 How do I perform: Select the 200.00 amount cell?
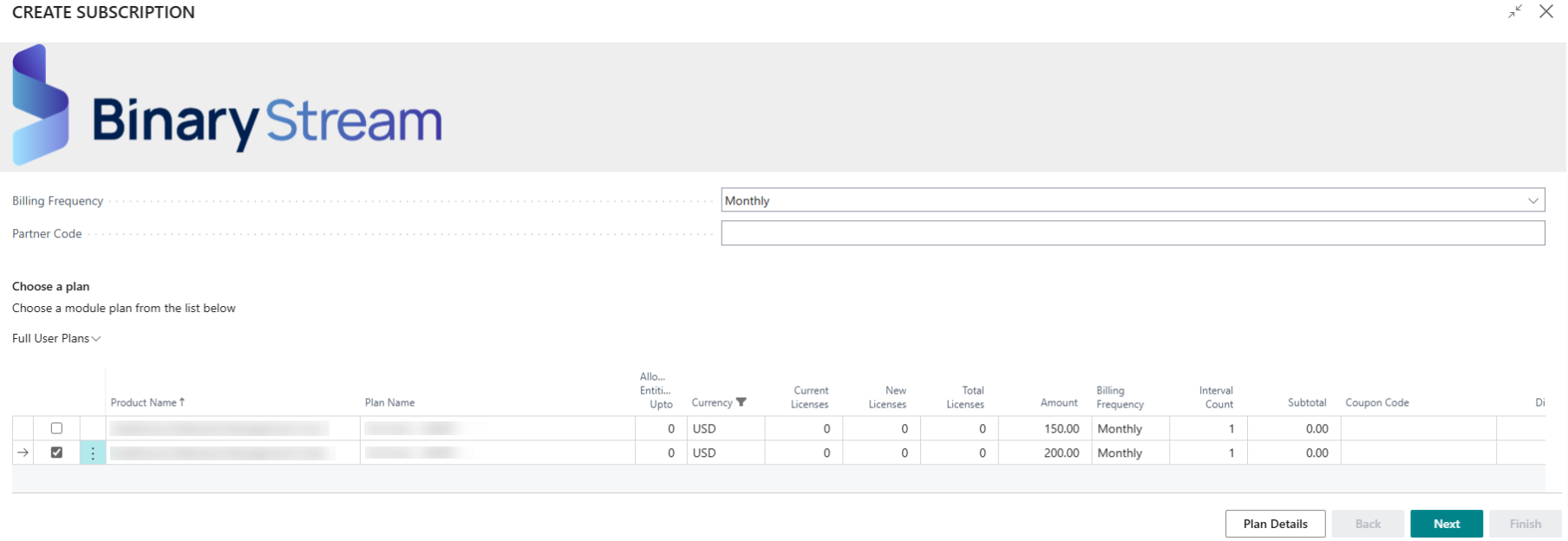1045,453
